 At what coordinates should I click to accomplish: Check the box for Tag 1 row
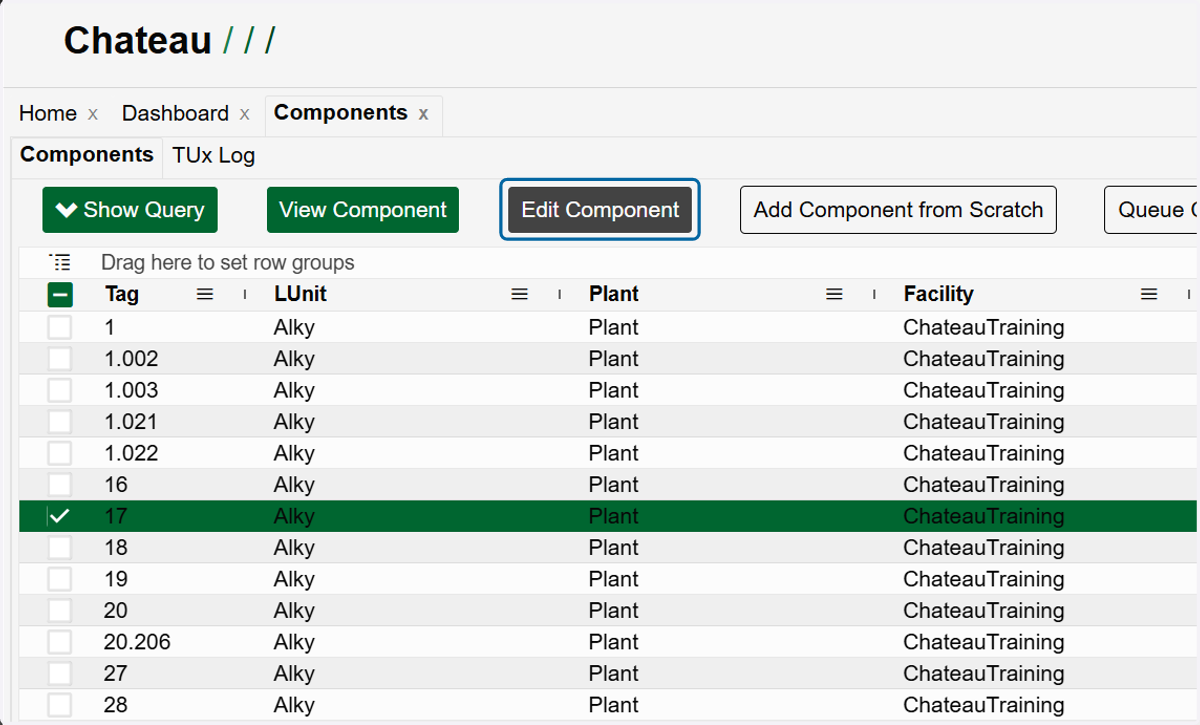(60, 327)
